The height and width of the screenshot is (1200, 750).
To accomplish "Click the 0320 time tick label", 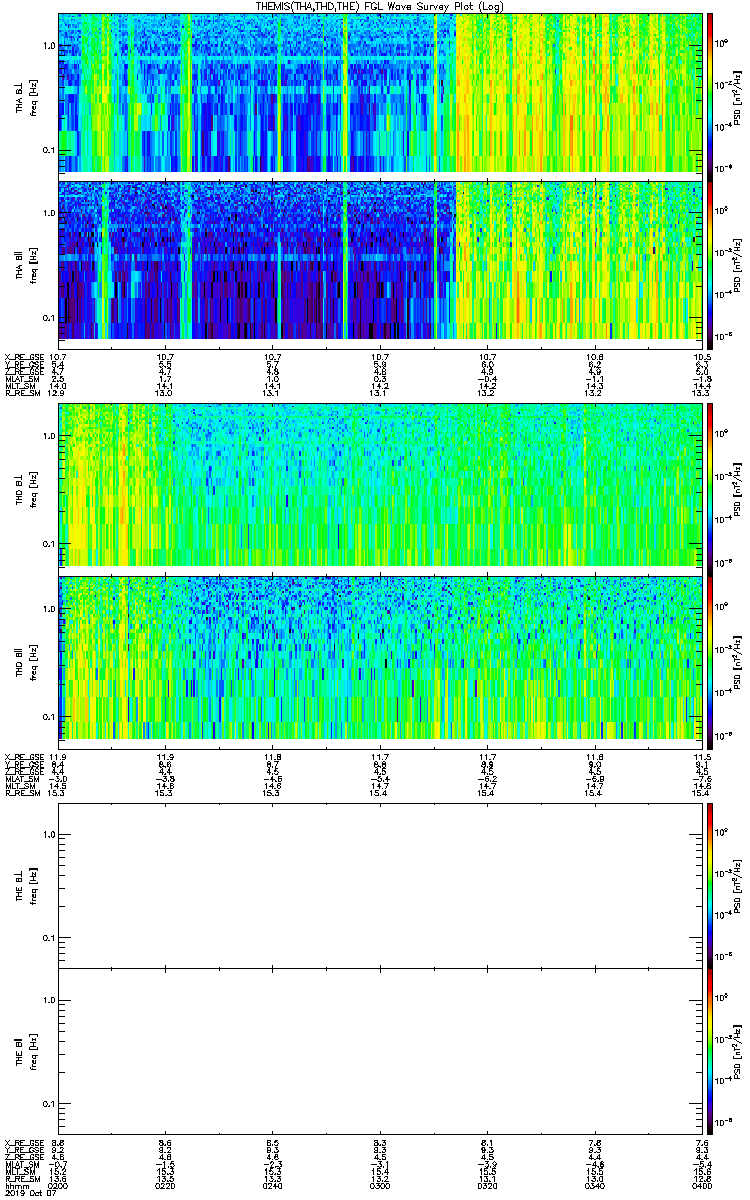I will click(487, 1185).
